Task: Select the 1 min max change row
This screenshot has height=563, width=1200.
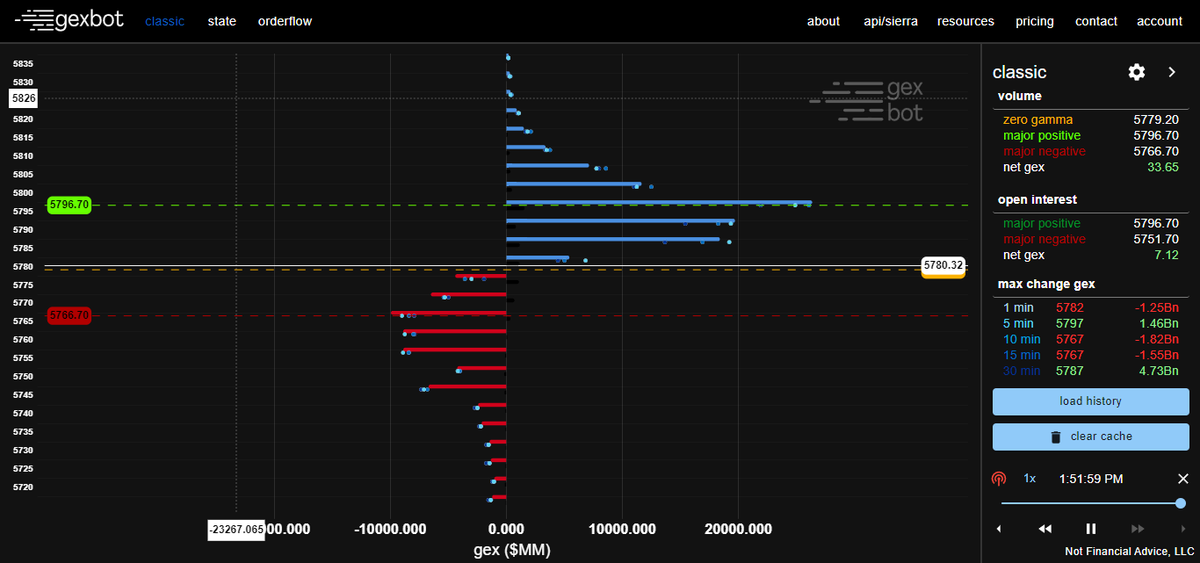Action: (x=1090, y=307)
